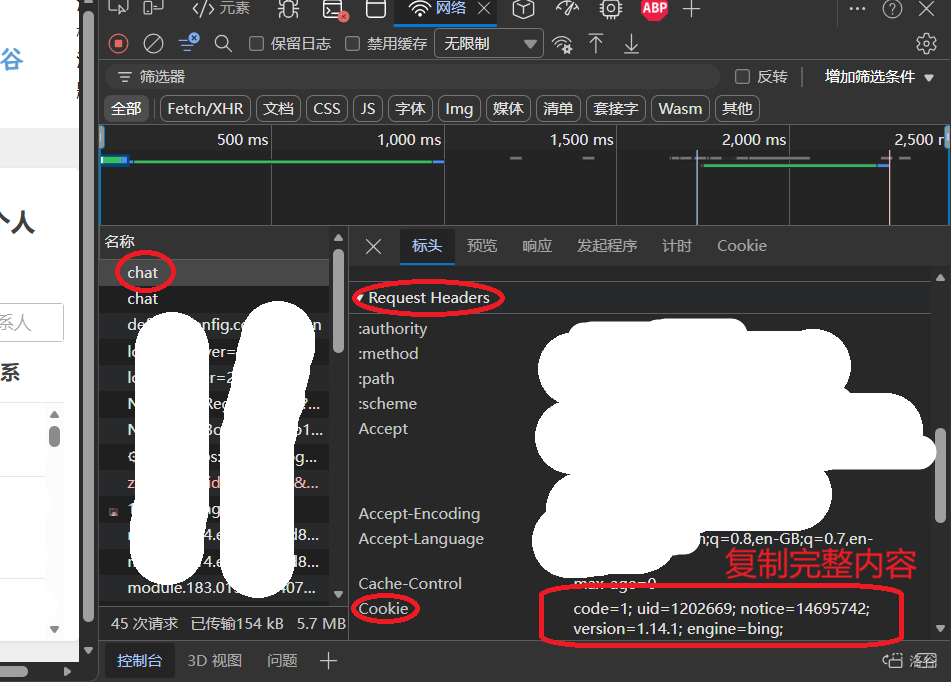951x682 pixels.
Task: Switch to the 元素 tab
Action: pyautogui.click(x=221, y=8)
